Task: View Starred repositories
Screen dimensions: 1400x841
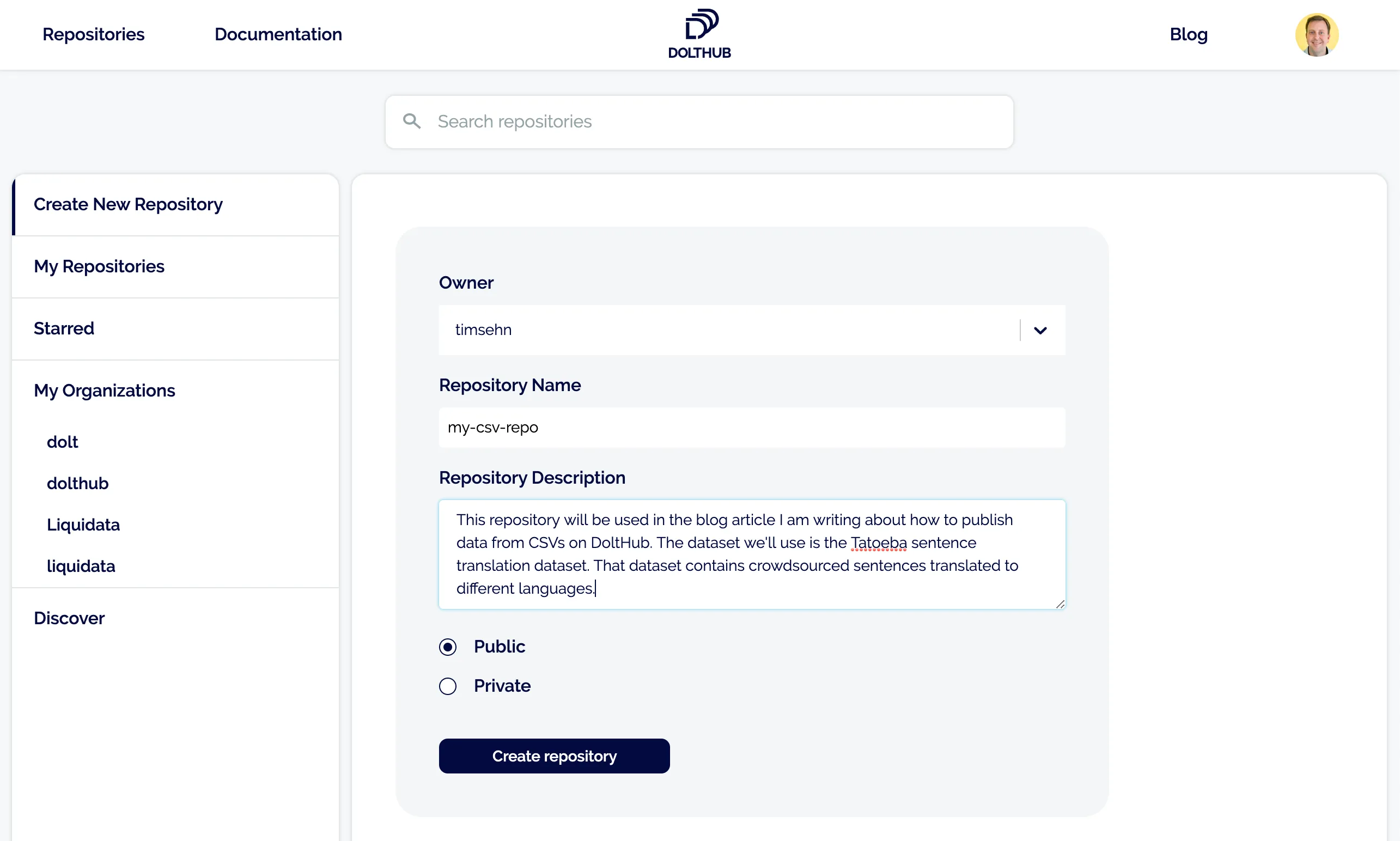Action: click(x=64, y=328)
